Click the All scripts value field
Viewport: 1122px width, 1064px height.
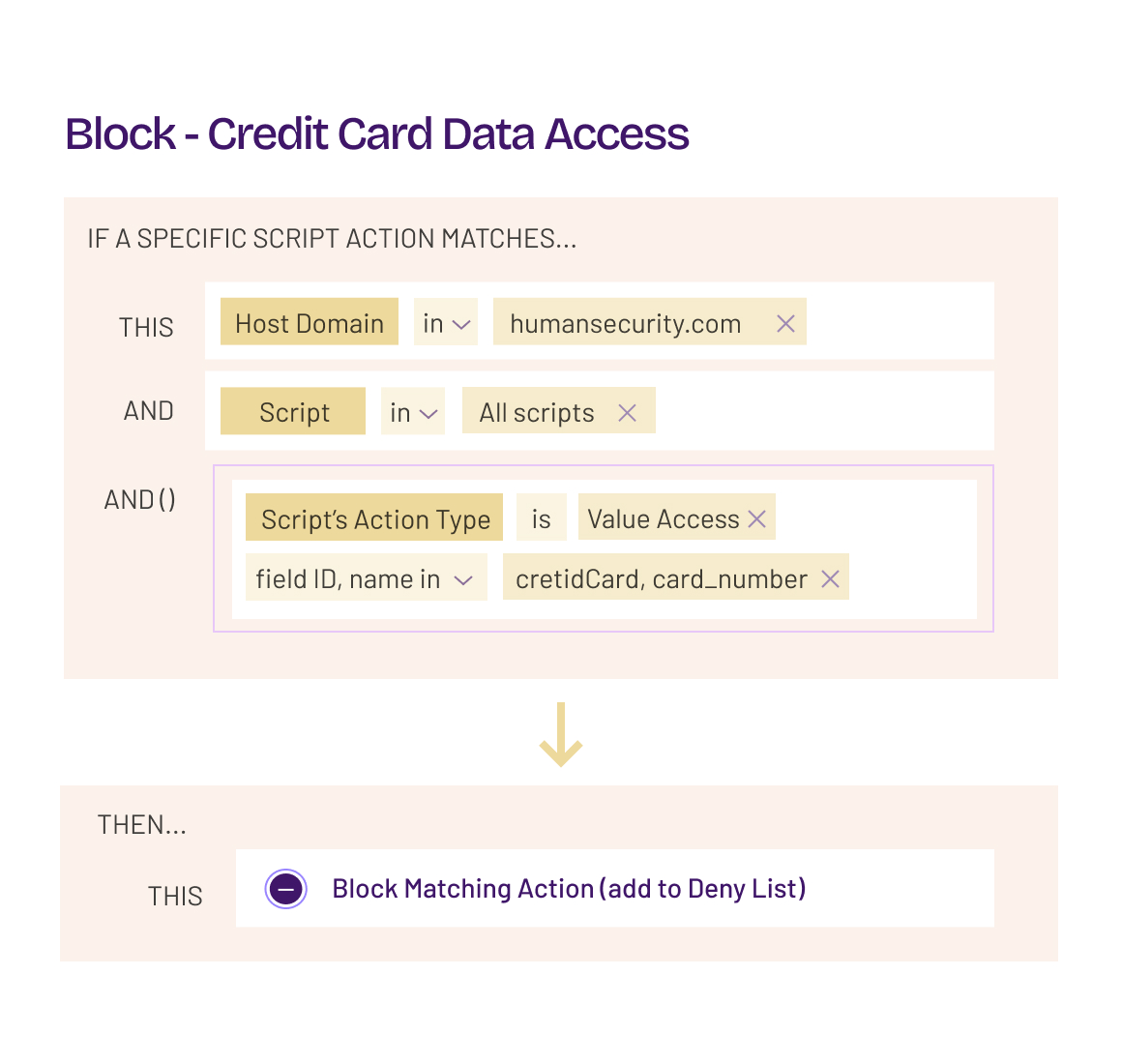(537, 413)
